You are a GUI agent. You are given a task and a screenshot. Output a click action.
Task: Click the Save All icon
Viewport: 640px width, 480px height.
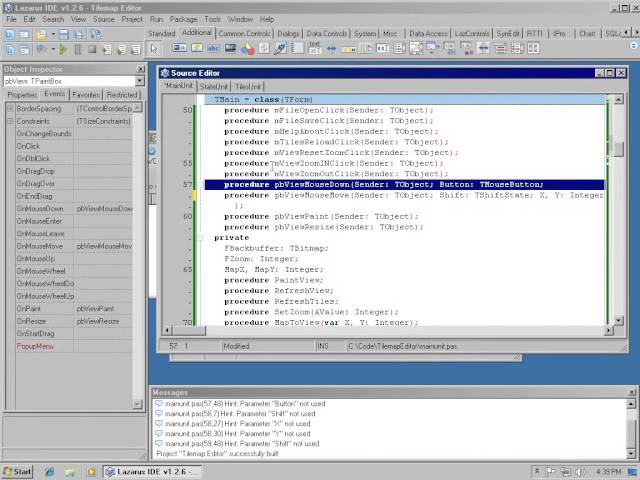click(x=79, y=35)
